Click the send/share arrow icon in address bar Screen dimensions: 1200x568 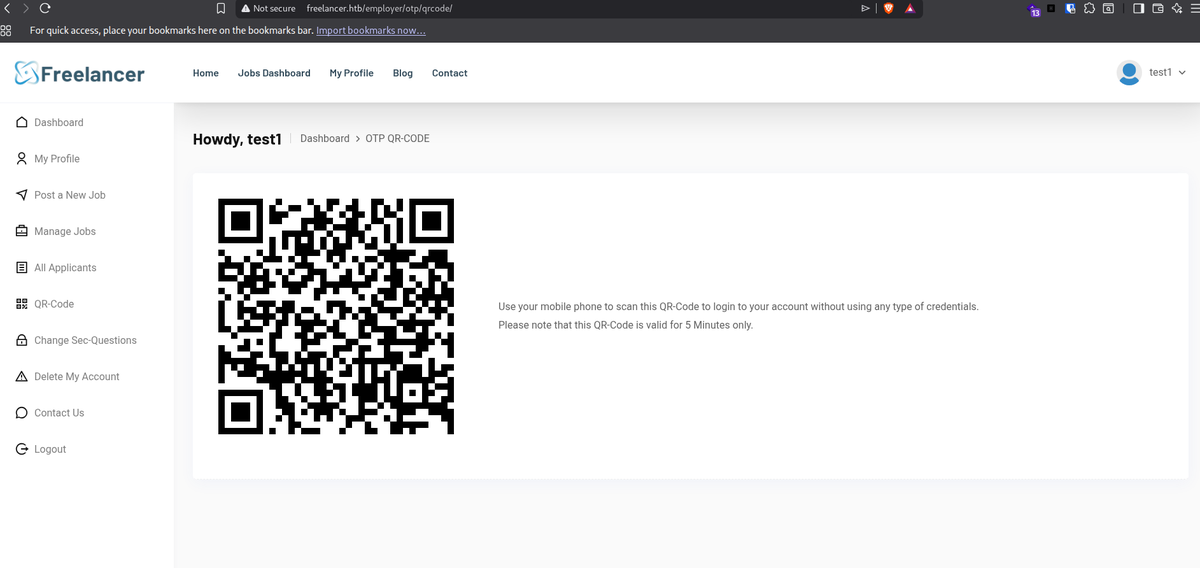[866, 8]
